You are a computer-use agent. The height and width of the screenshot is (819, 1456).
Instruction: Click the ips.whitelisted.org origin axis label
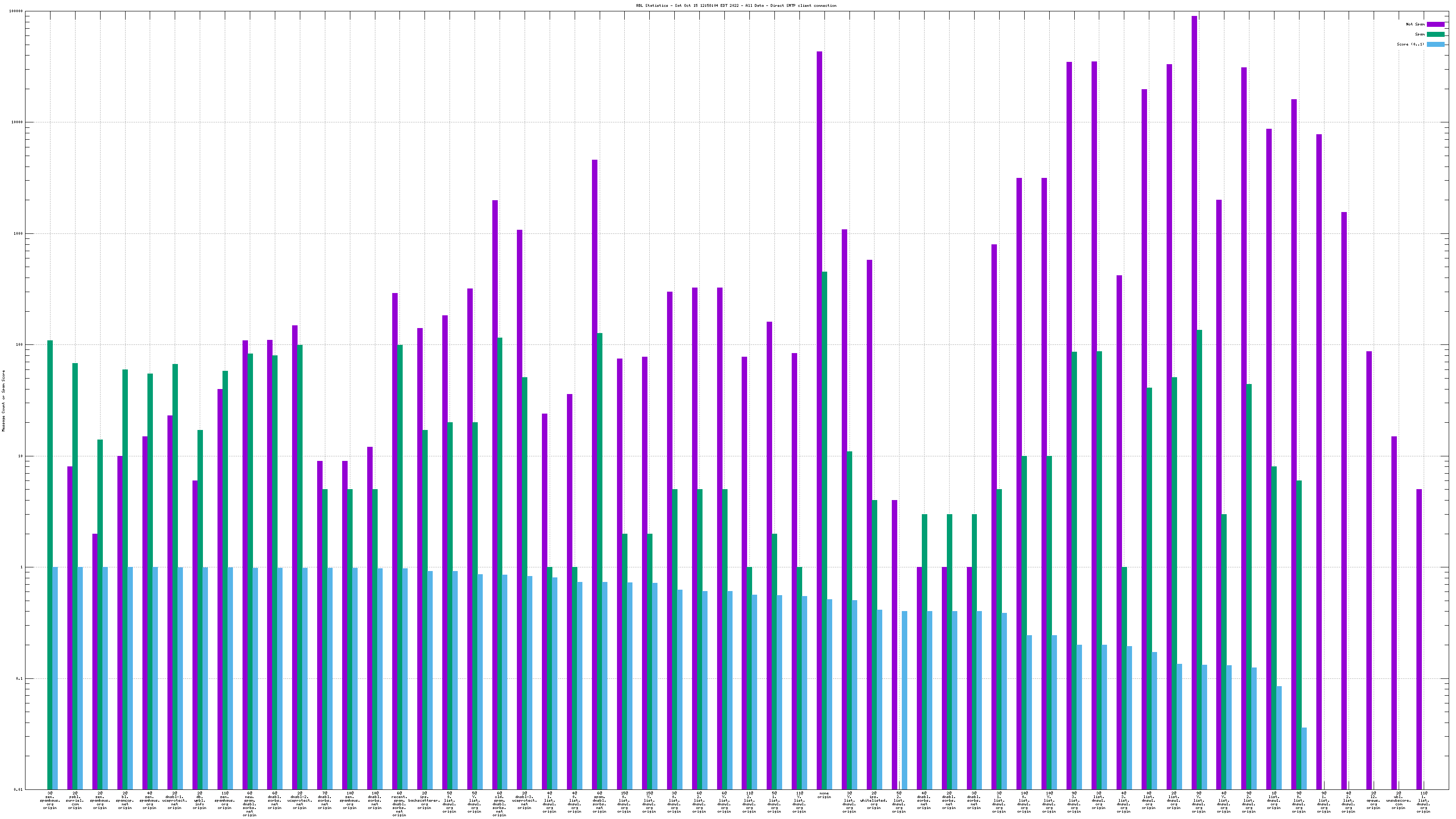click(874, 800)
